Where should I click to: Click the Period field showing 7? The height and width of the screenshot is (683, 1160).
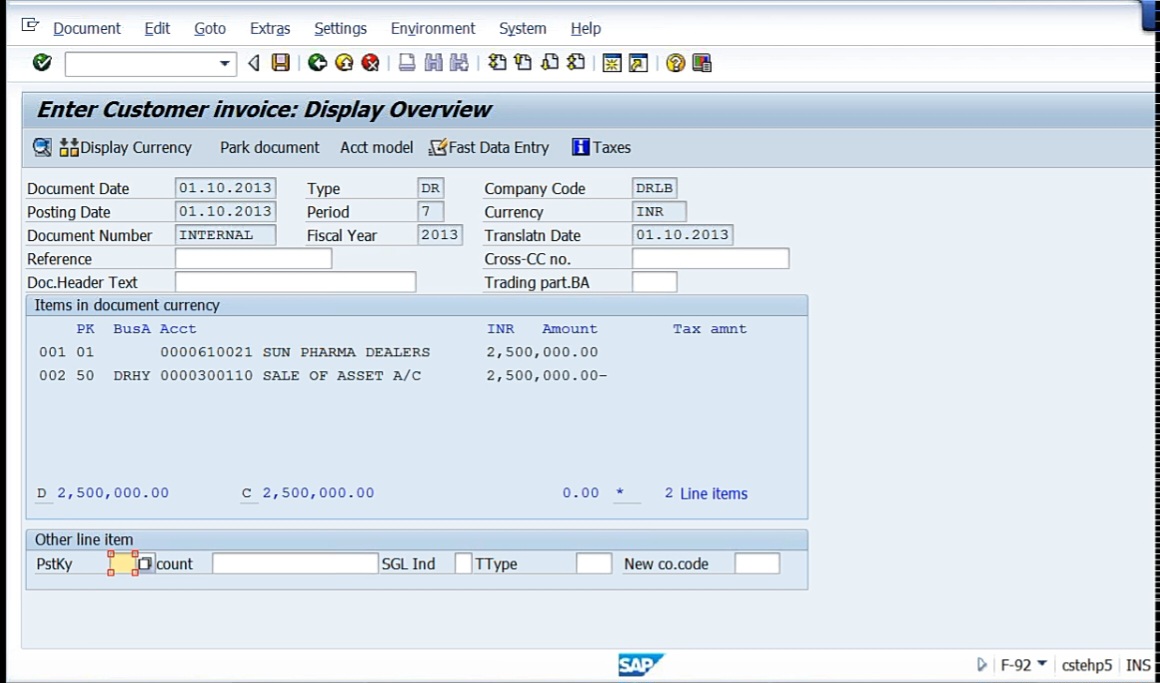(x=431, y=212)
